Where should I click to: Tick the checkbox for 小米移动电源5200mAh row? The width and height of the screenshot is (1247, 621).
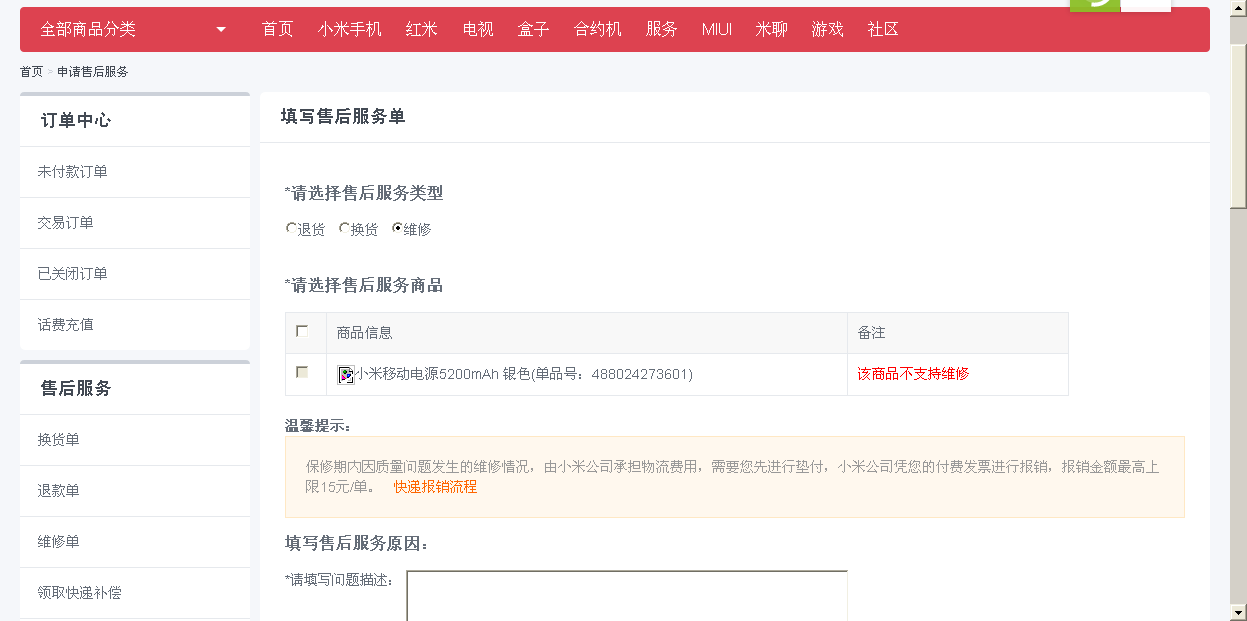click(302, 372)
